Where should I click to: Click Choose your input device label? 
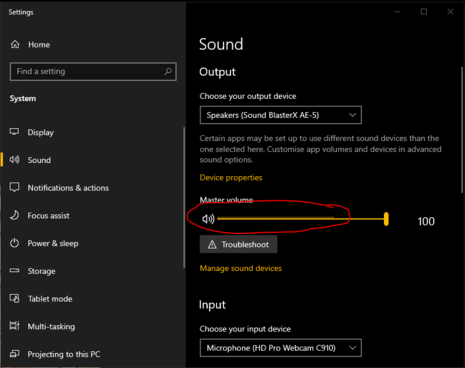pos(245,329)
